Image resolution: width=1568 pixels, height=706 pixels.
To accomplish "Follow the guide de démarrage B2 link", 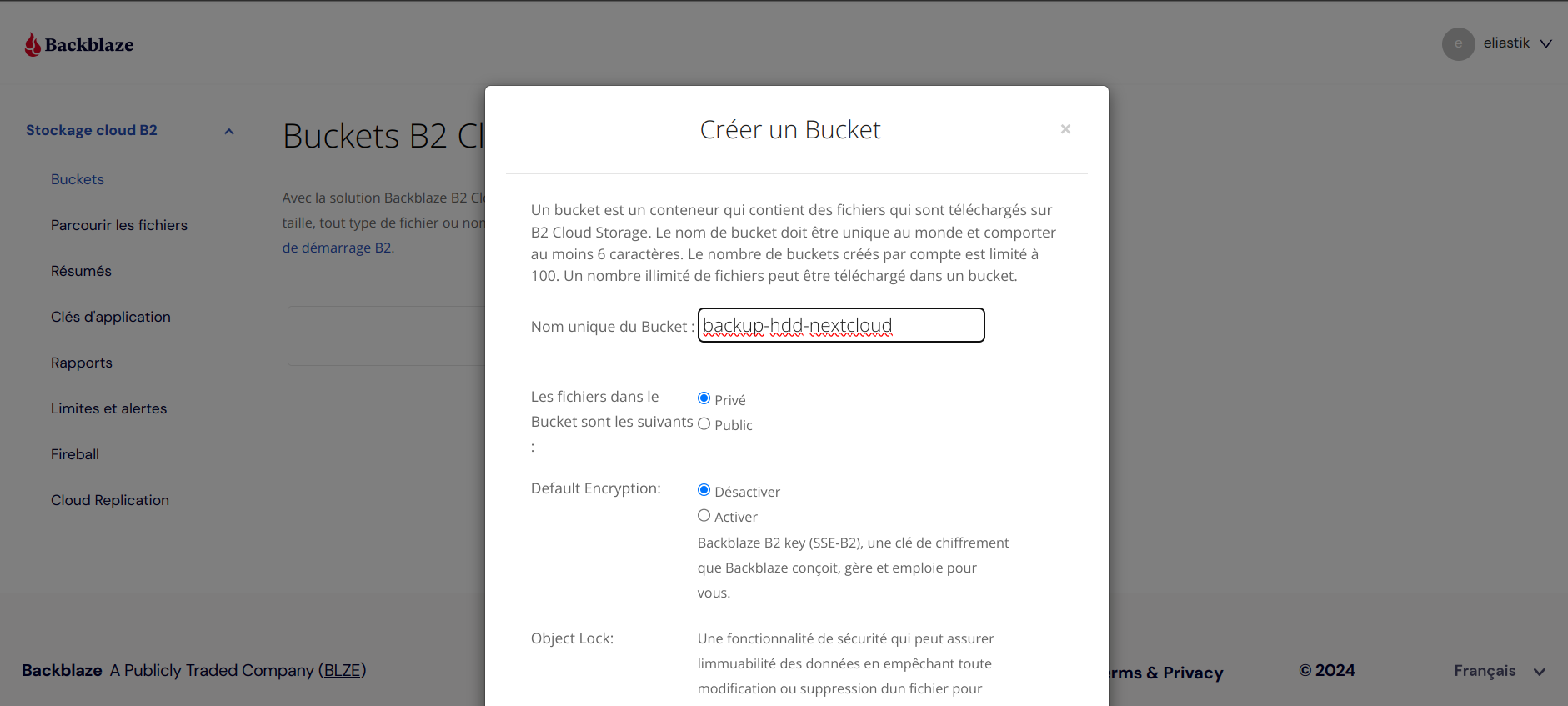I will (x=338, y=248).
